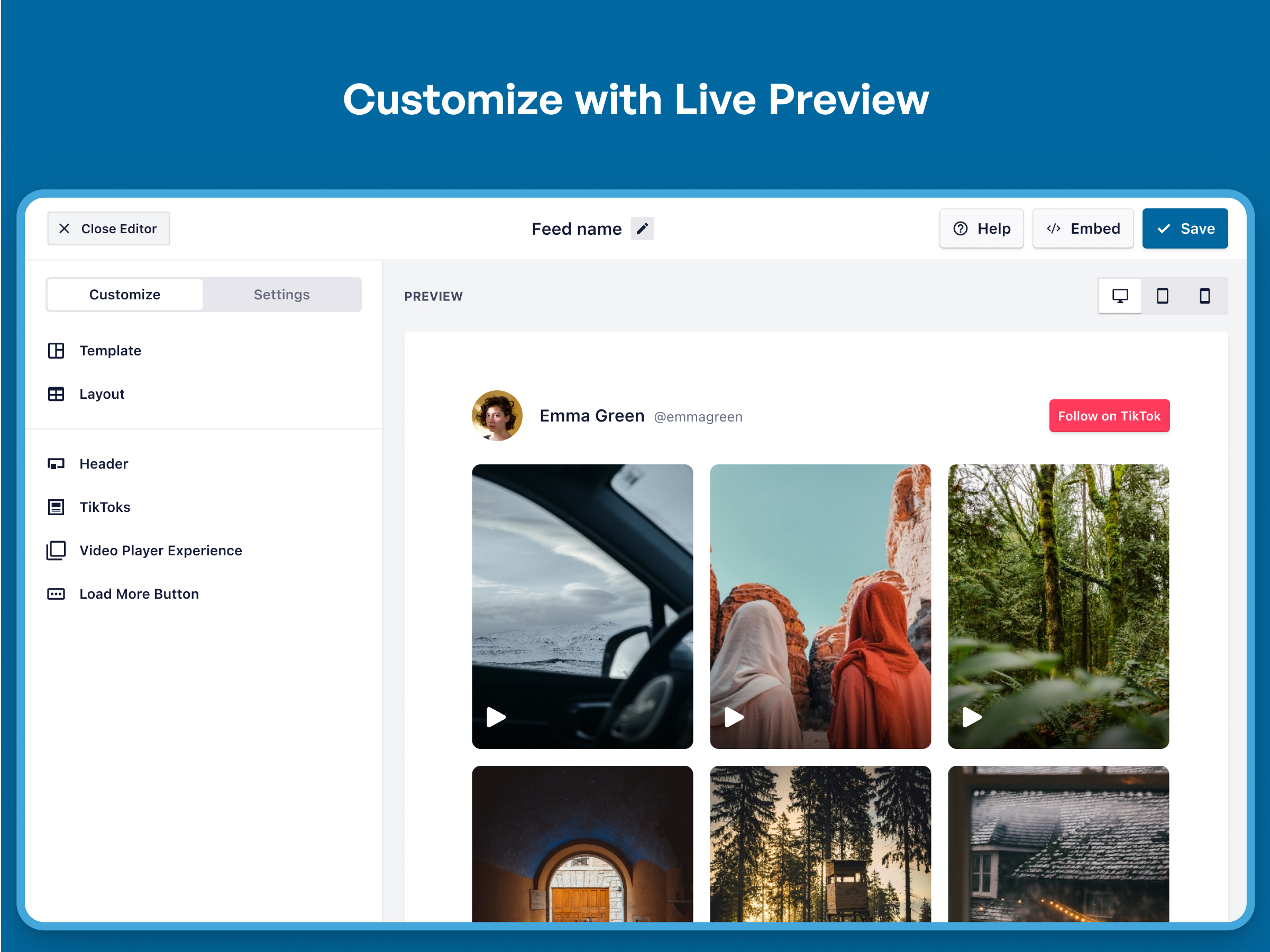Click the Help button

point(981,228)
